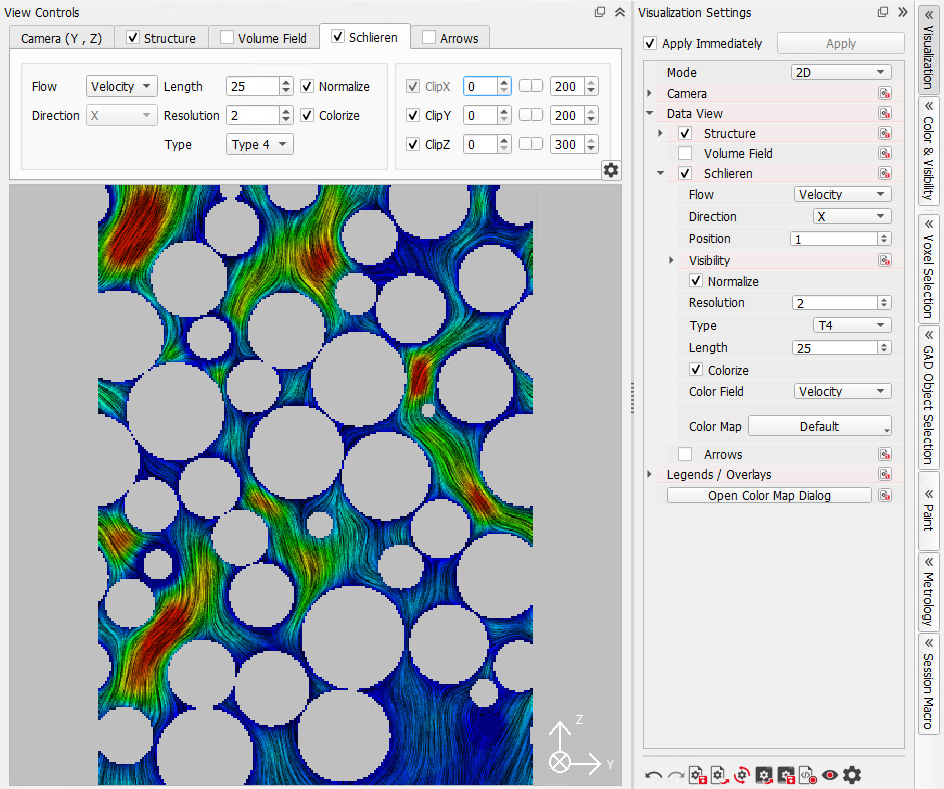Open the Mode 2D dropdown
This screenshot has height=789, width=944.
[x=840, y=72]
